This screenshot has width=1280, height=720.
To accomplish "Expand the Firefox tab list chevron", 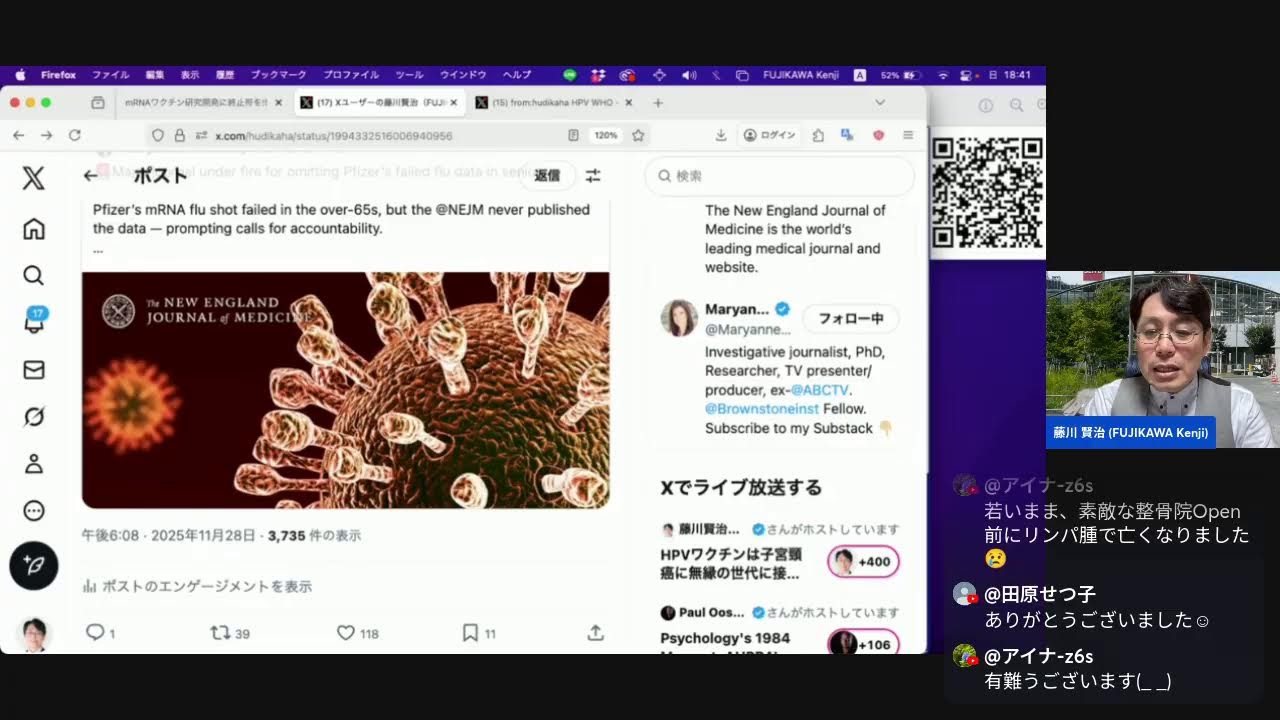I will tap(880, 103).
